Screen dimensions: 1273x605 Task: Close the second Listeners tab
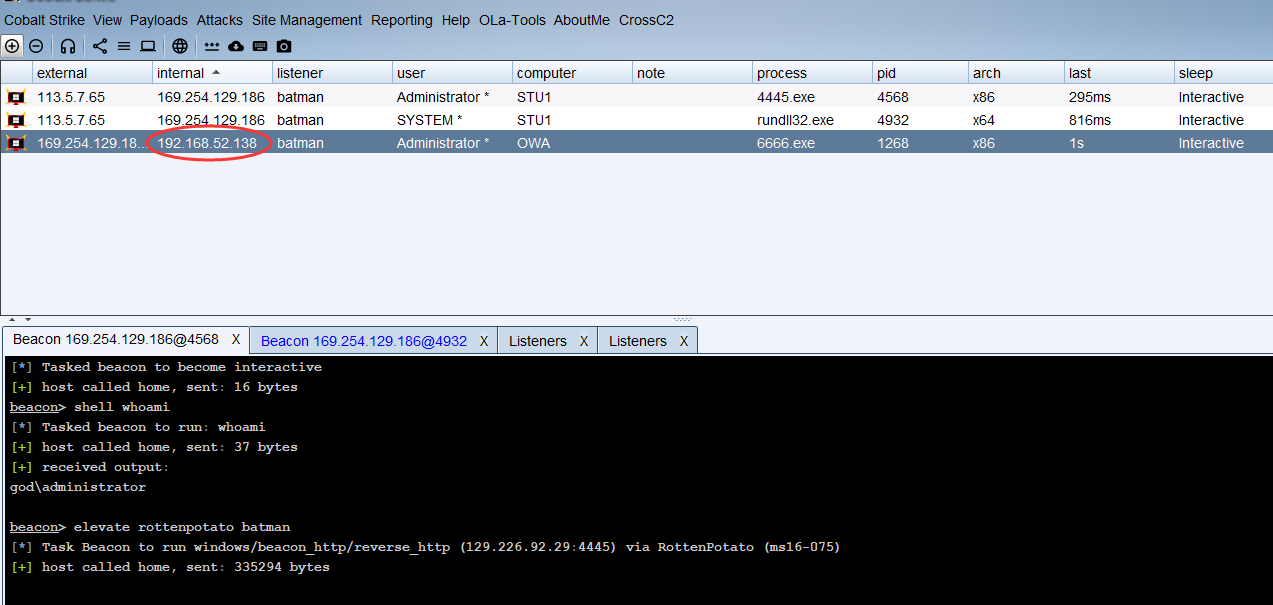[x=684, y=341]
